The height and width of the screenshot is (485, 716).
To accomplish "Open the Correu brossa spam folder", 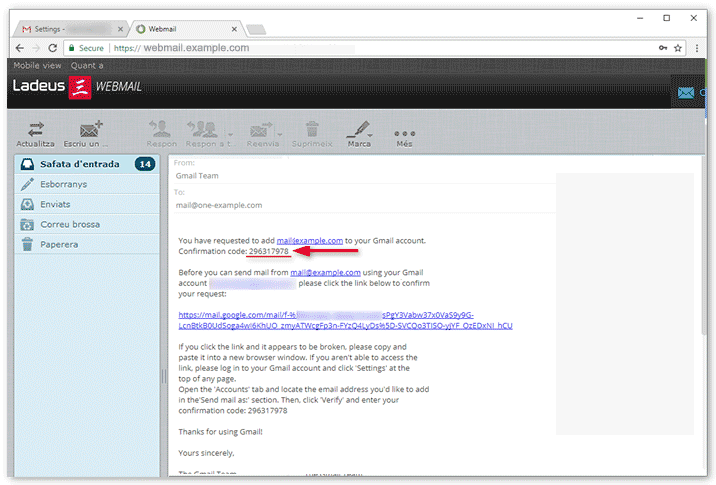I will (x=70, y=224).
